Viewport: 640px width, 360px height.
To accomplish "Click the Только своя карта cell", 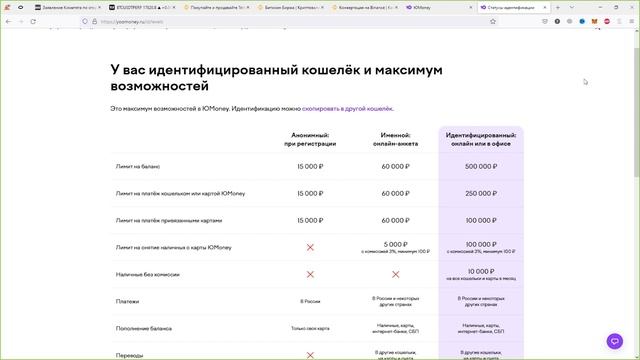I will coord(310,329).
